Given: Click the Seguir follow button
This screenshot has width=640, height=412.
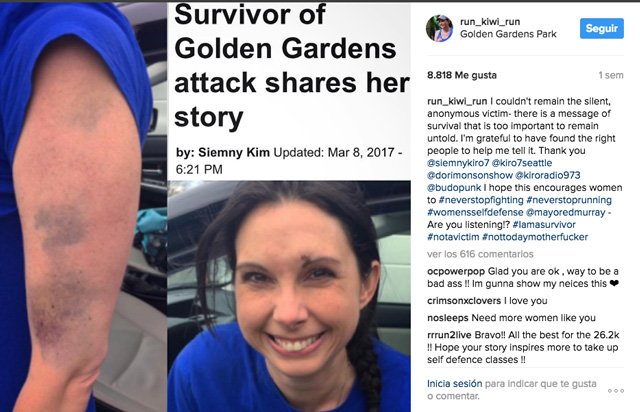Looking at the screenshot, I should (x=602, y=28).
